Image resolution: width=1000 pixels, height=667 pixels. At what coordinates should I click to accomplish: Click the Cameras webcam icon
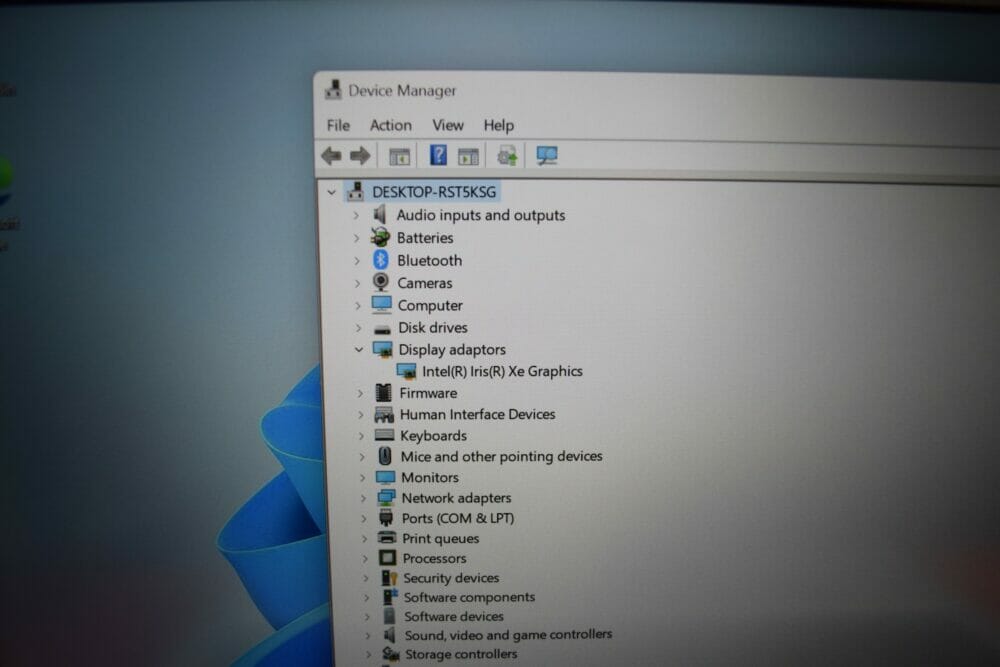click(381, 282)
